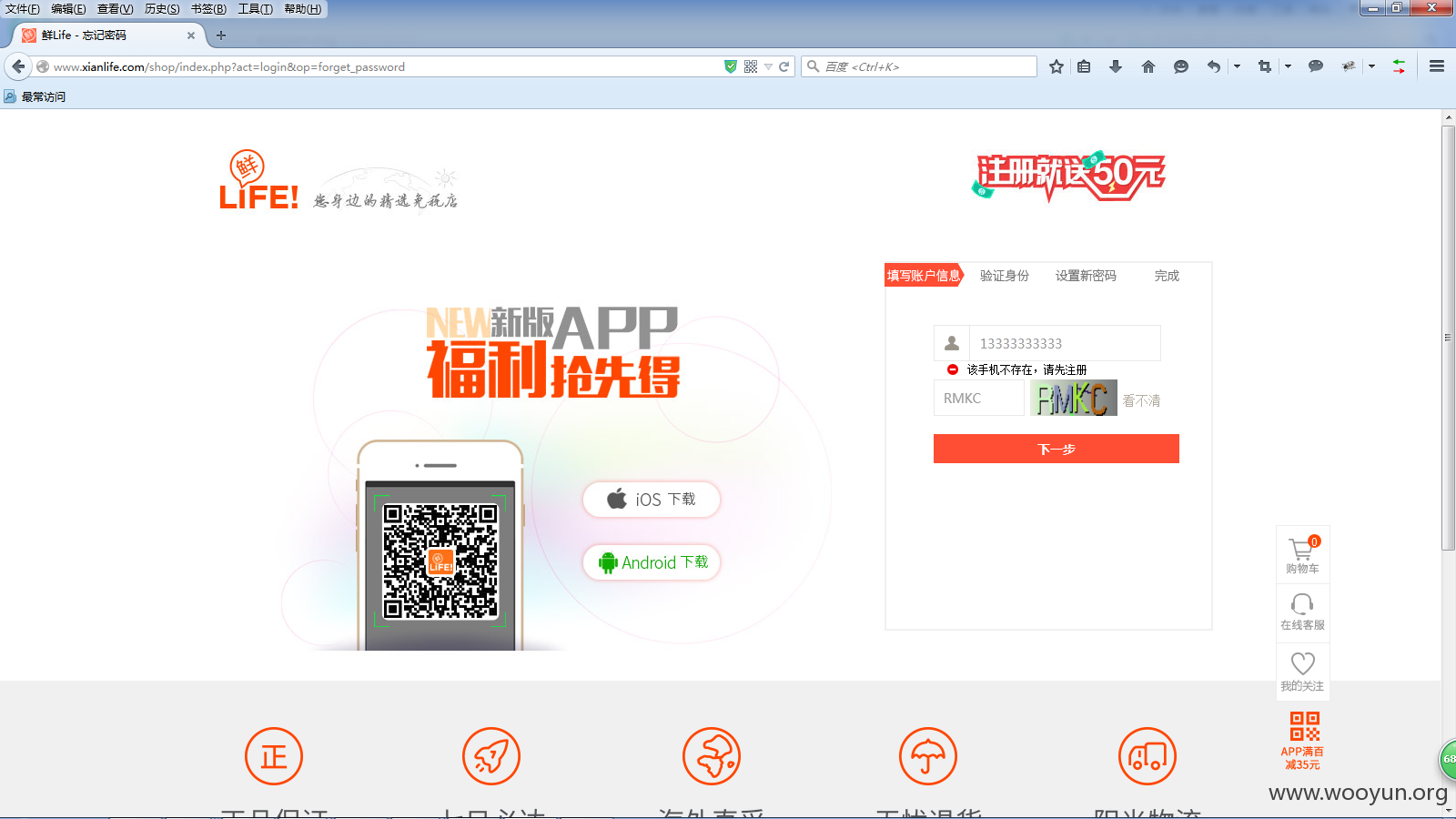The image size is (1456, 819).
Task: Open the 工具(T) menu
Action: pyautogui.click(x=256, y=9)
